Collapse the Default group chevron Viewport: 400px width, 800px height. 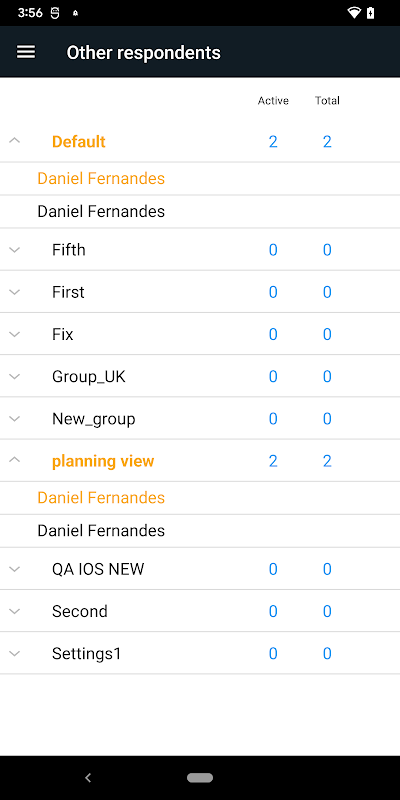pyautogui.click(x=15, y=140)
